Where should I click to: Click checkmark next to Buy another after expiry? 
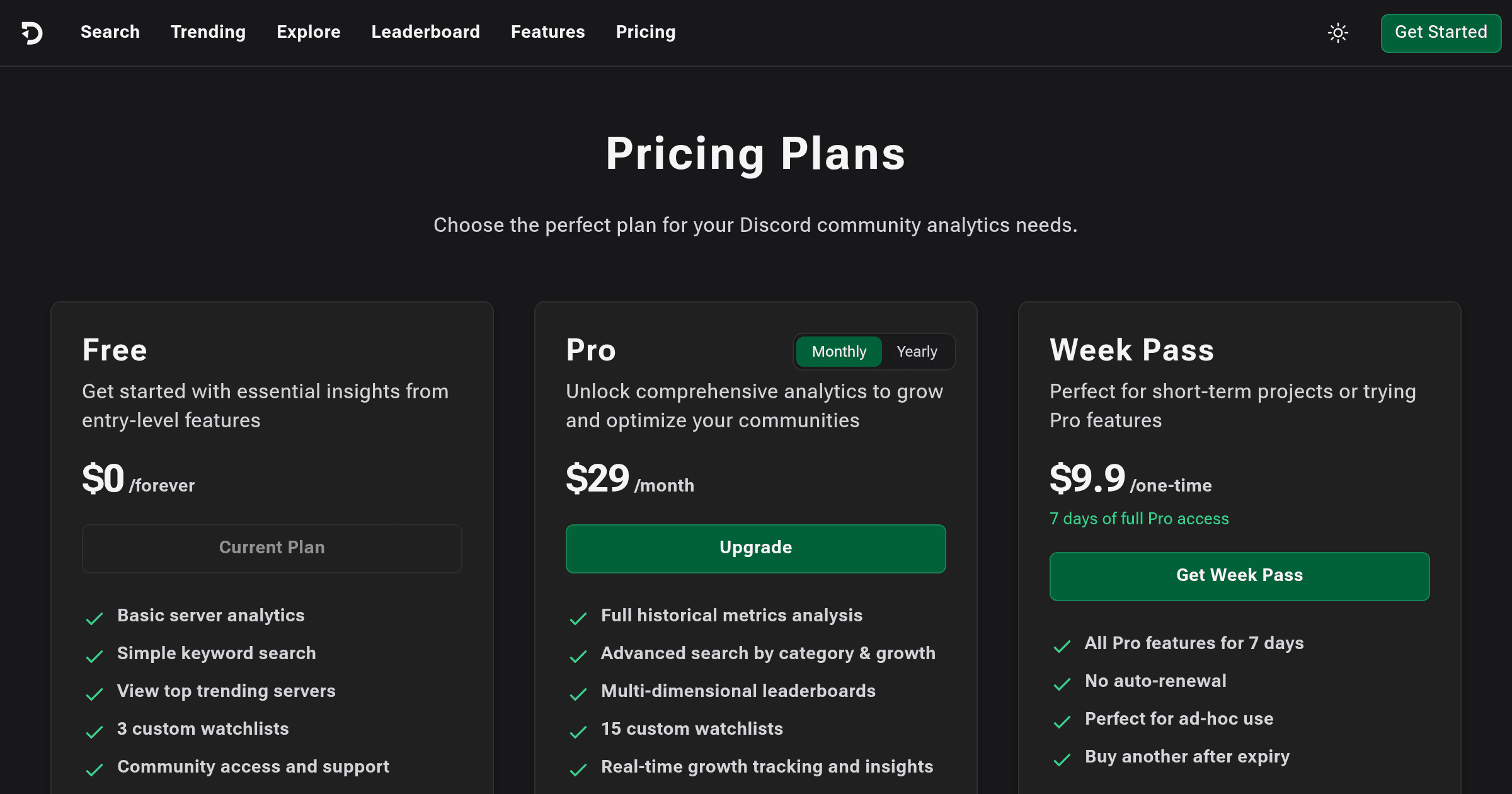tap(1062, 759)
